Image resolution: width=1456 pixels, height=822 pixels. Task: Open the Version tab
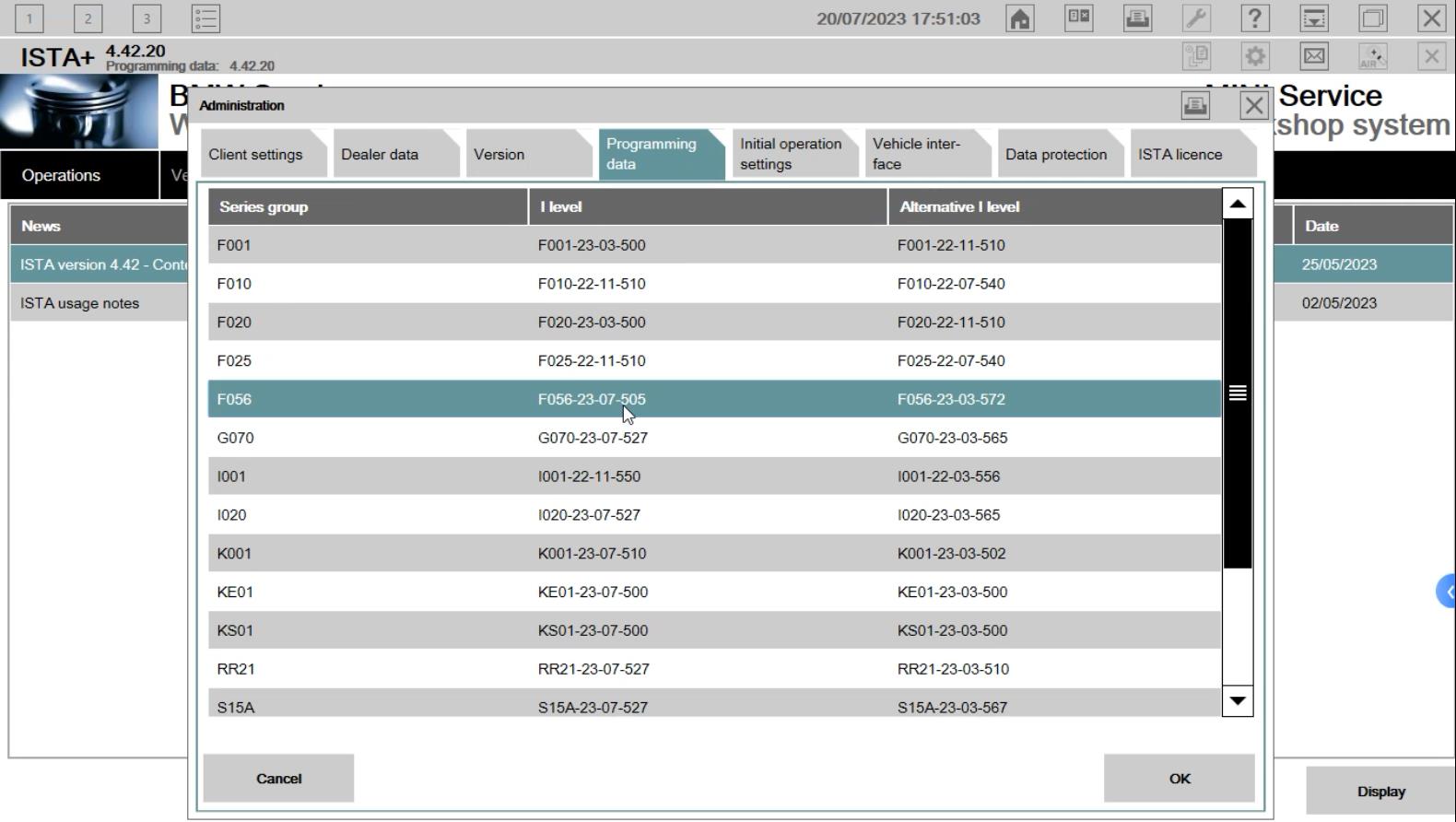[x=529, y=154]
